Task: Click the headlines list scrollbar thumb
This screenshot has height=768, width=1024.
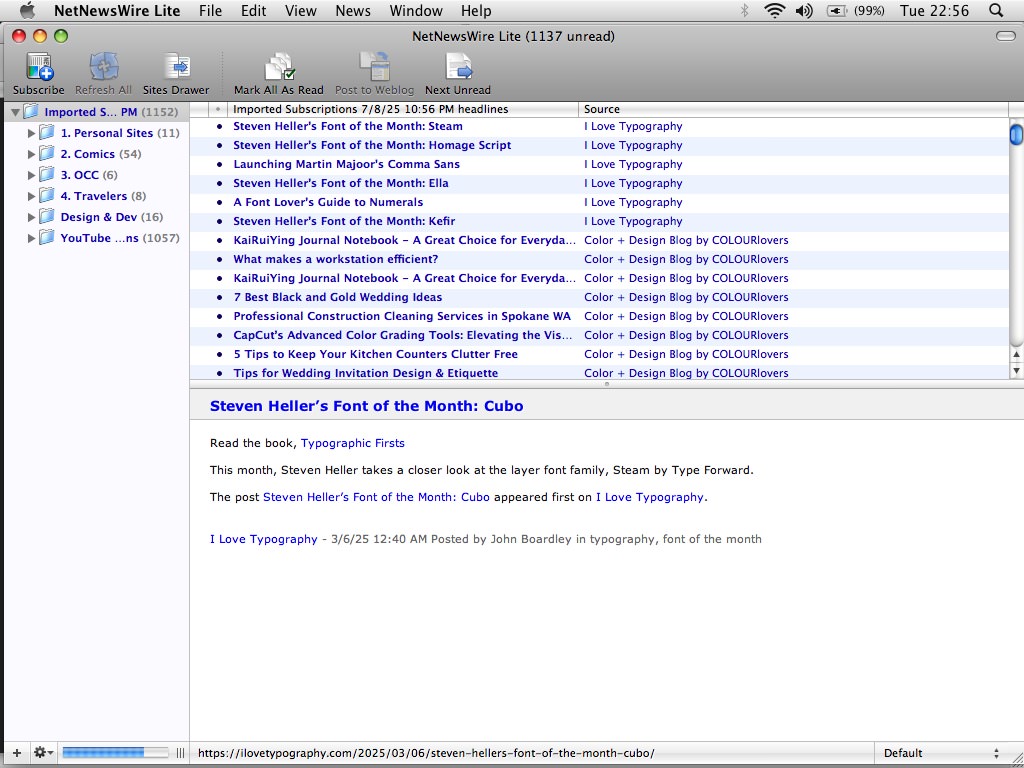Action: [x=1016, y=134]
